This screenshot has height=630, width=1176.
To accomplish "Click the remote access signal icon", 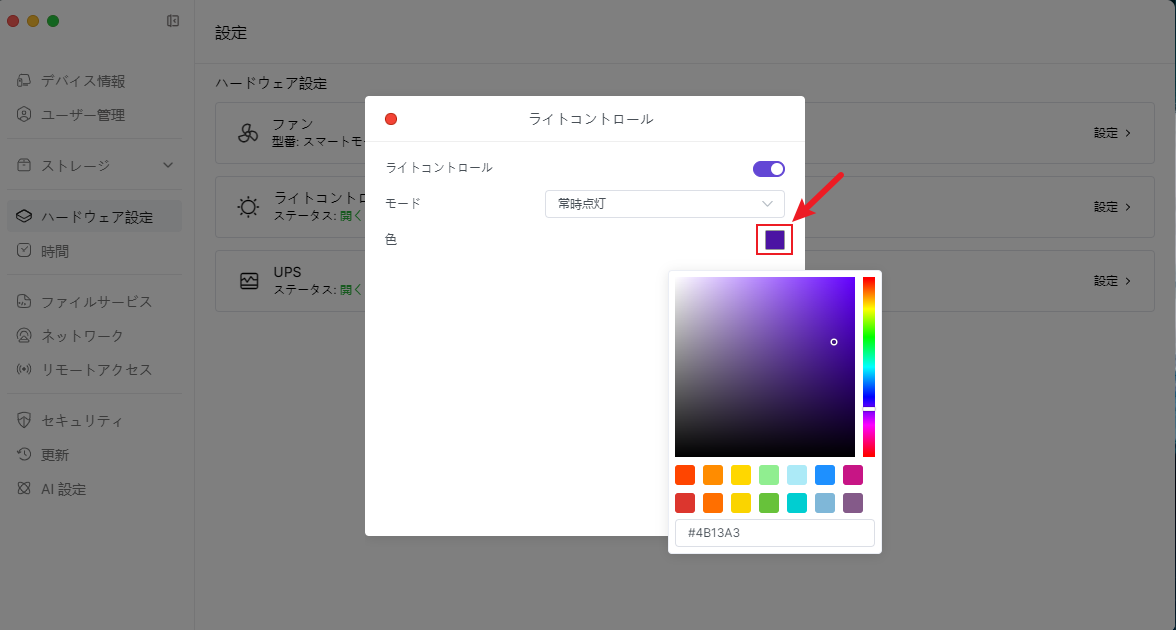I will (25, 370).
